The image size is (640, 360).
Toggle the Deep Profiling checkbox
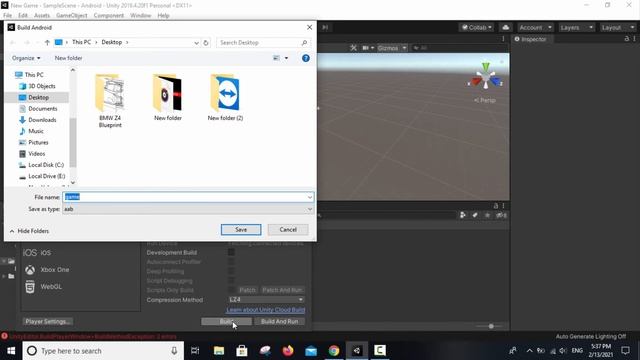click(x=231, y=271)
